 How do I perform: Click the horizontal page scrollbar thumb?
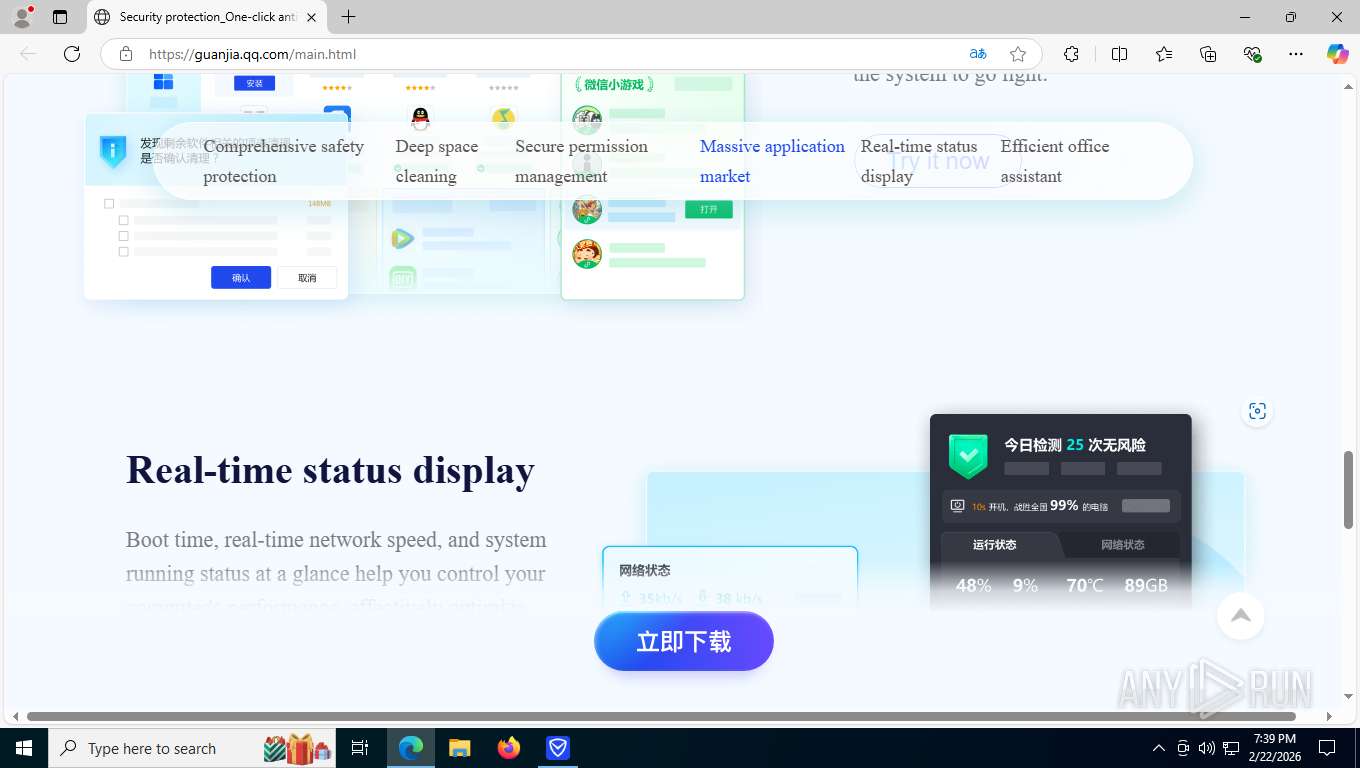click(661, 716)
